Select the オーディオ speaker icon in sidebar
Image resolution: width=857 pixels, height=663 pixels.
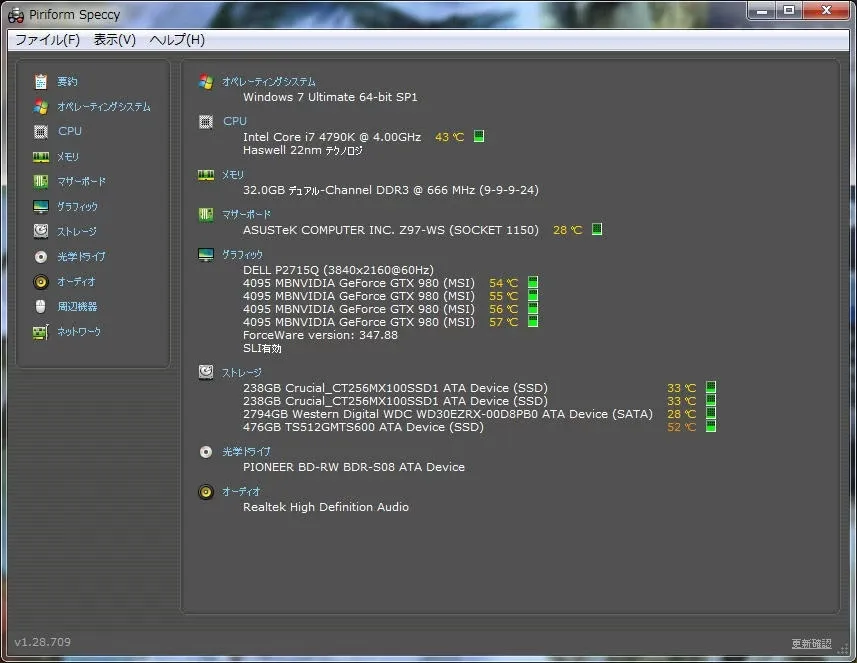(41, 281)
